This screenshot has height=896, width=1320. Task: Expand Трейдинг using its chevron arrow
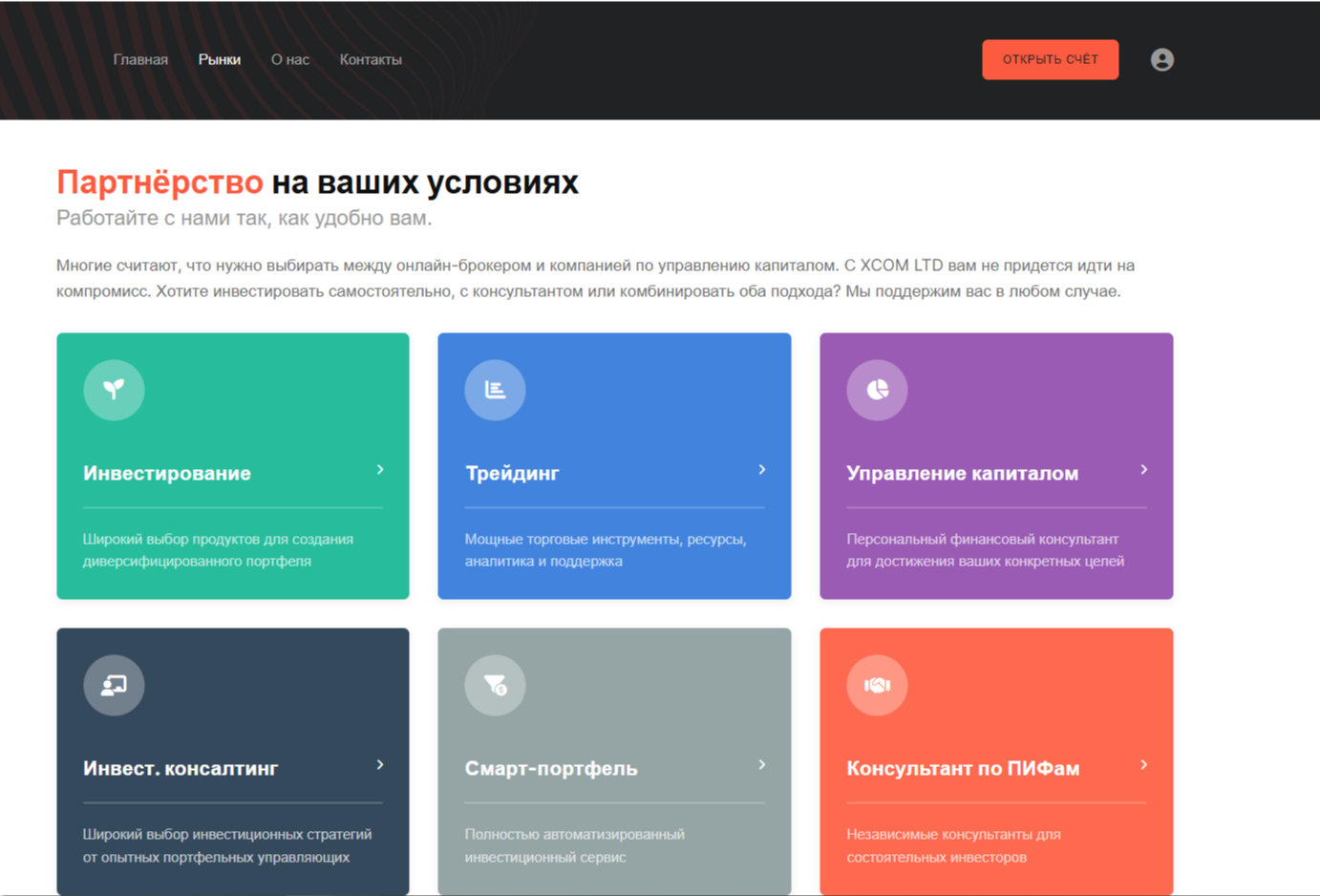coord(761,470)
